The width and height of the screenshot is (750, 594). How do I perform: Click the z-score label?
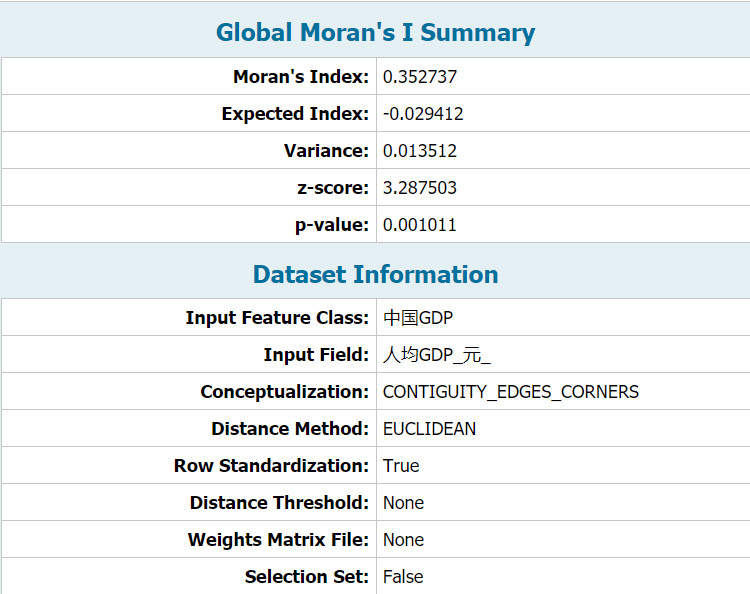(333, 188)
